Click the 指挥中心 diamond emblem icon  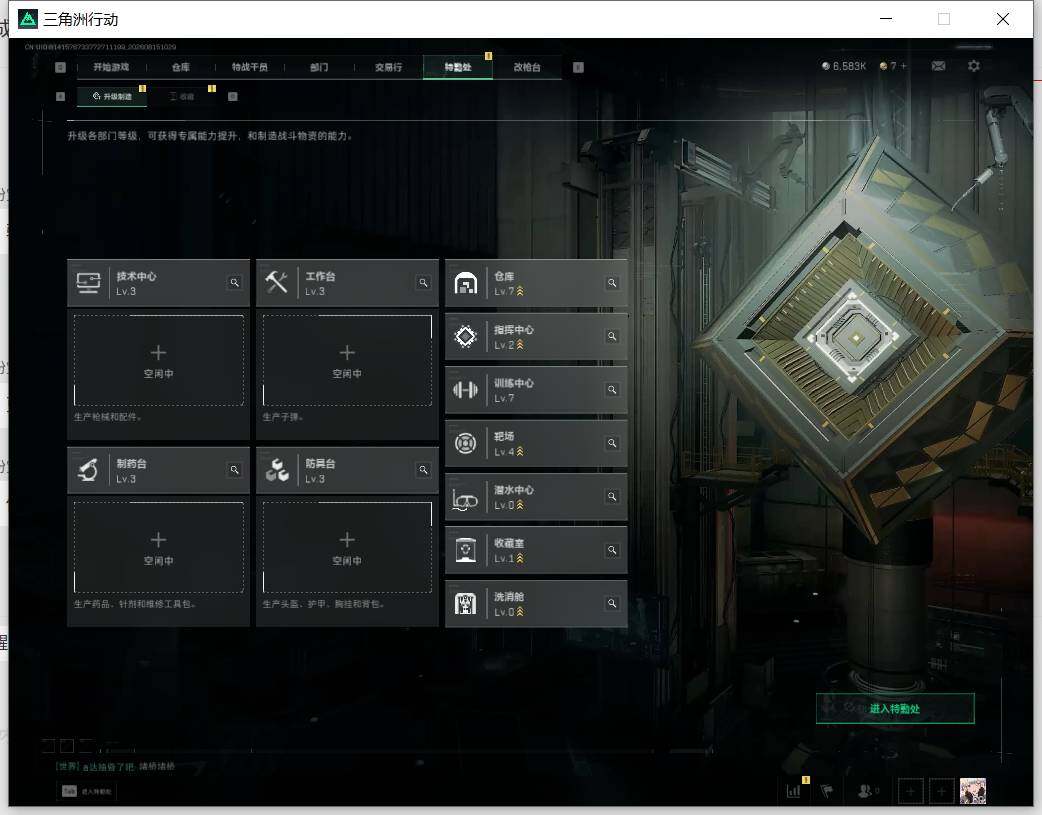(x=466, y=336)
